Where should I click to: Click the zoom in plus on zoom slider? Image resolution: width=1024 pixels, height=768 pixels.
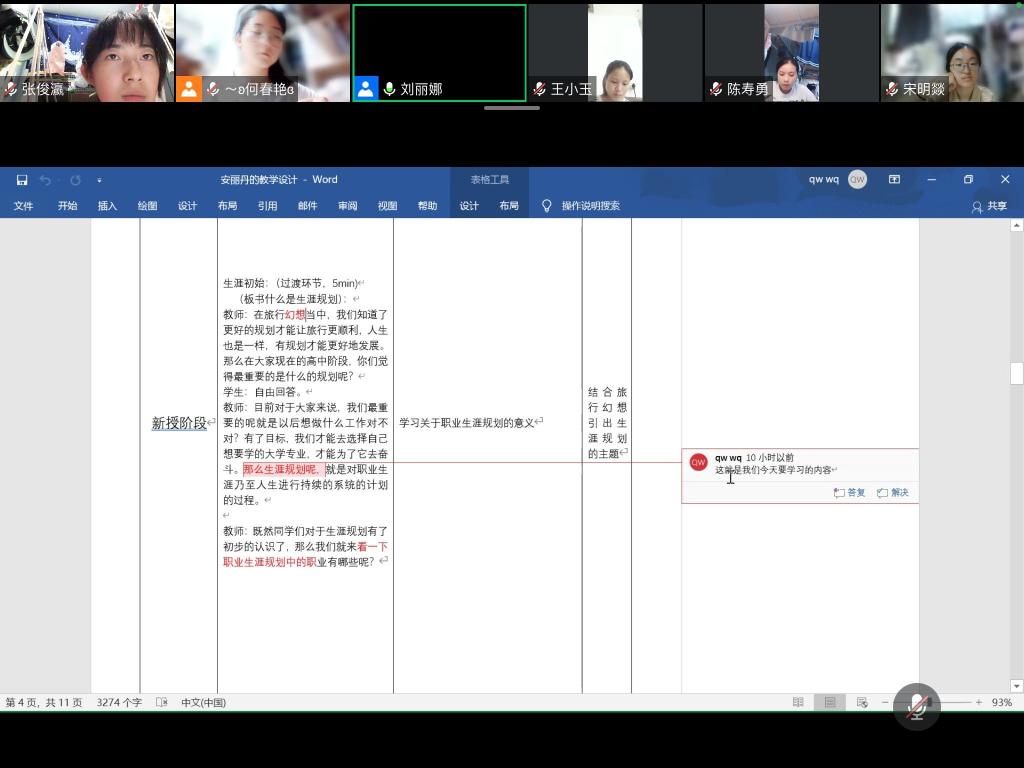tap(979, 703)
